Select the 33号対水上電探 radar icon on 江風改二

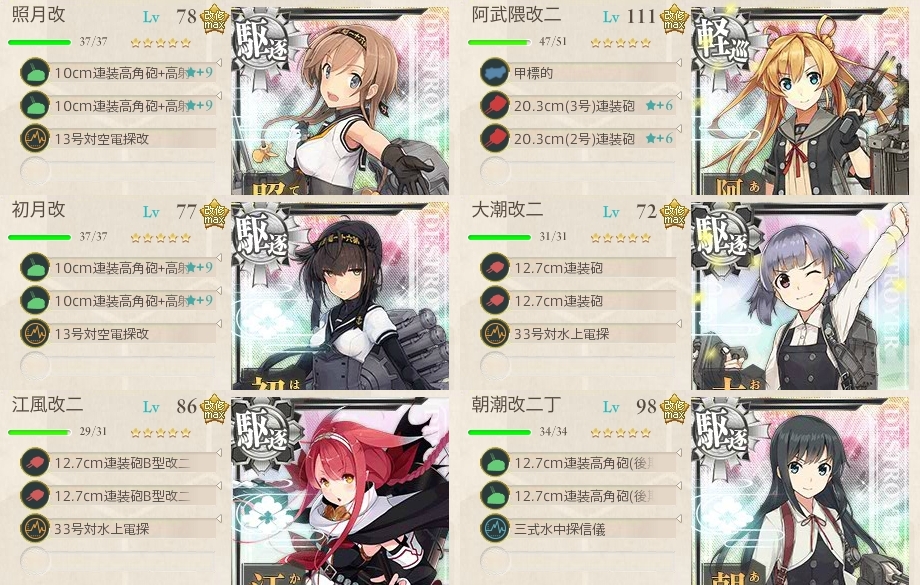35,528
